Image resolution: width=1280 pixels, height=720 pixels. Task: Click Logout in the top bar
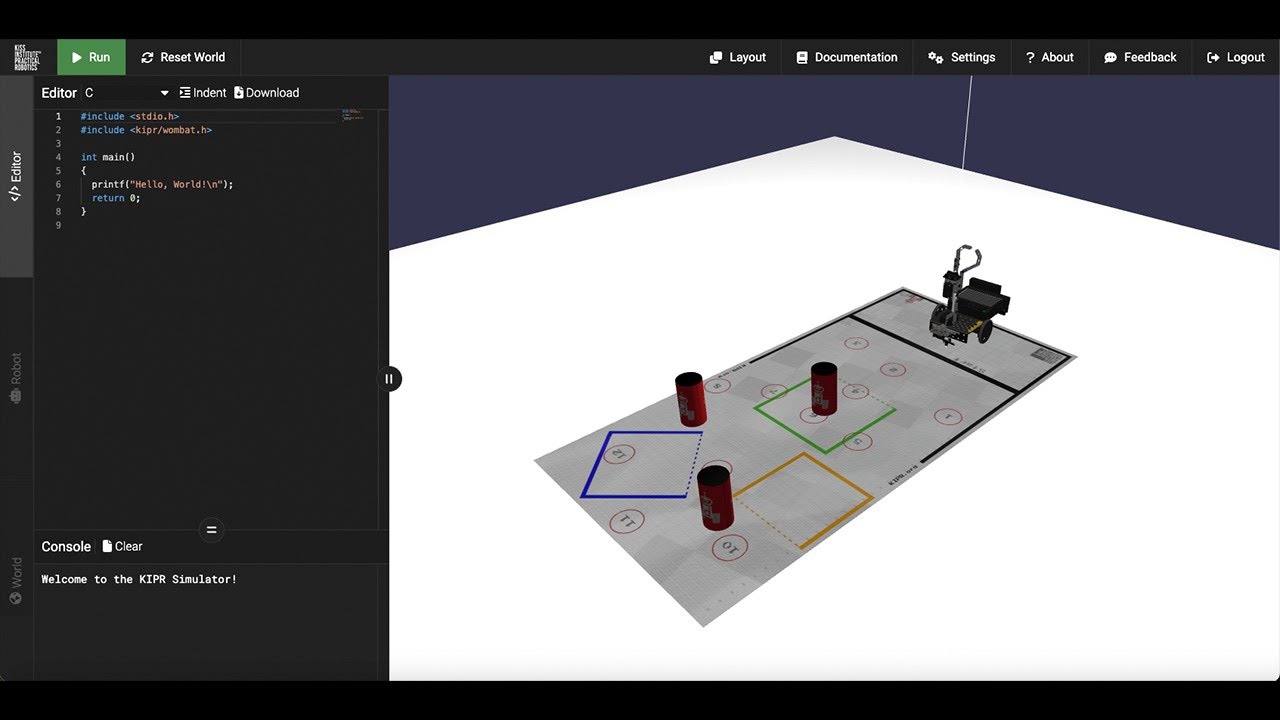[1235, 57]
